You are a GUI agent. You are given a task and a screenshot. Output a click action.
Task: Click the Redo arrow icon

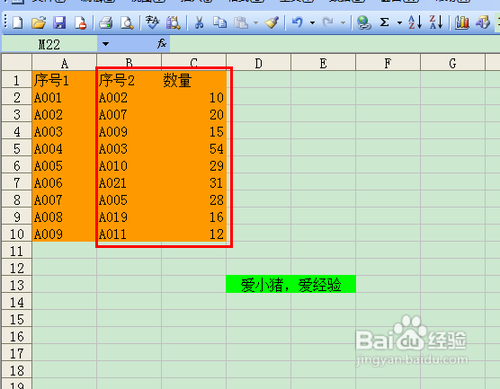point(328,23)
